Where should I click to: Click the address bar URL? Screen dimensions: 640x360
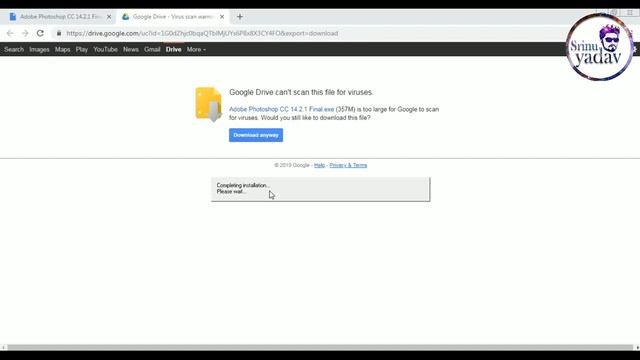tap(202, 33)
